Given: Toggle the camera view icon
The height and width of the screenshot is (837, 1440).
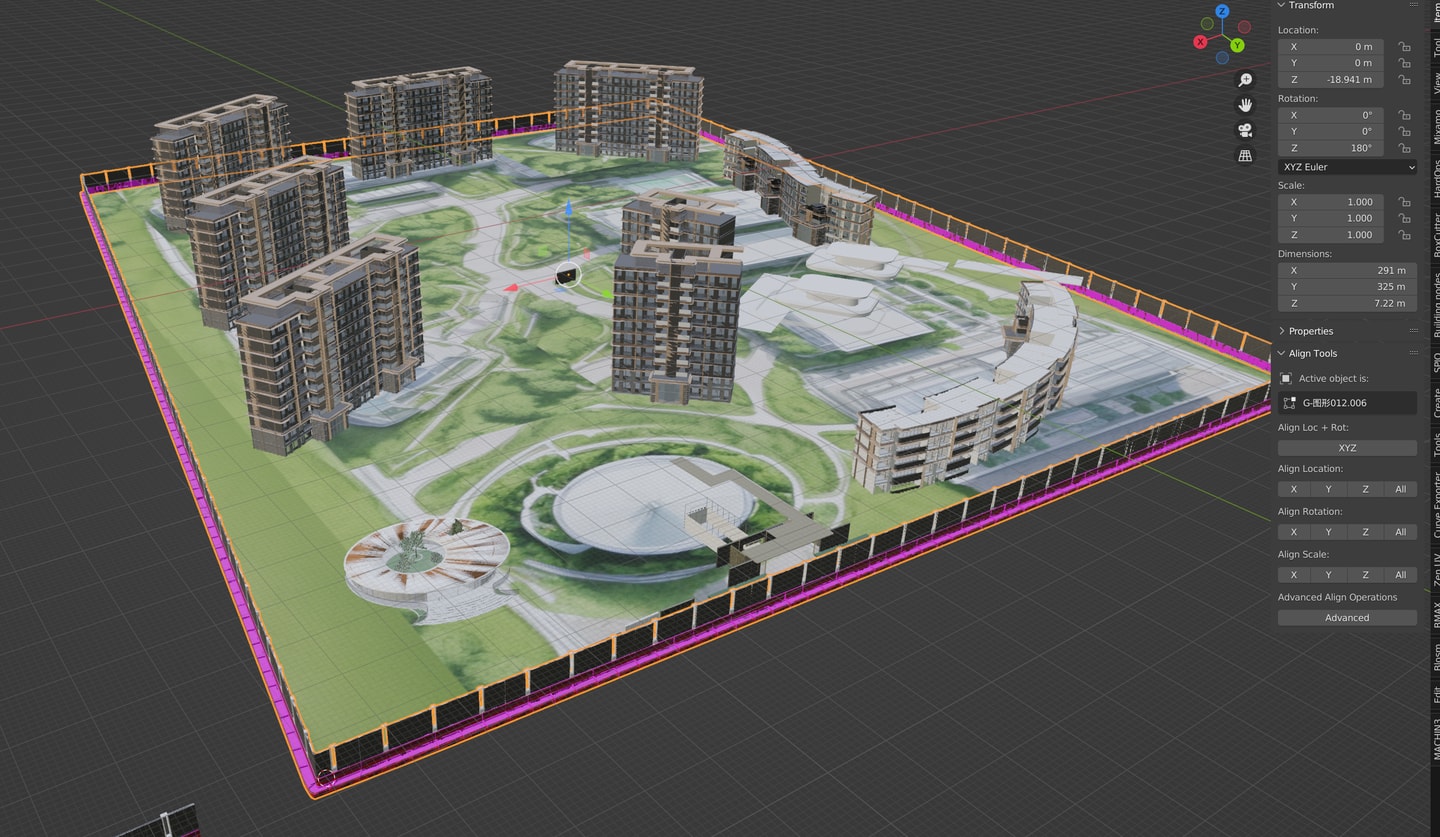Looking at the screenshot, I should [x=1245, y=130].
